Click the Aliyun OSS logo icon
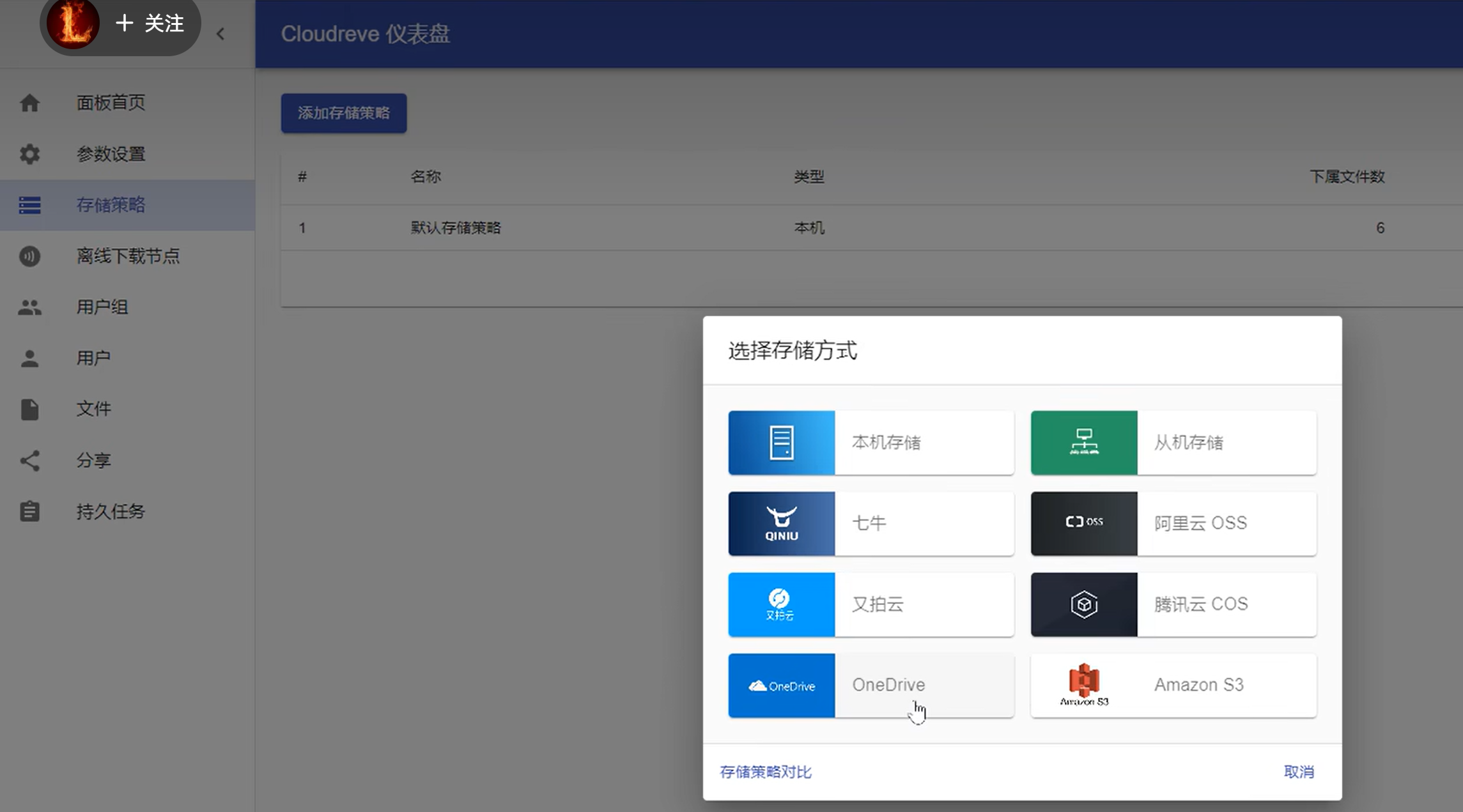Screen dimensions: 1463x812 [x=1084, y=523]
